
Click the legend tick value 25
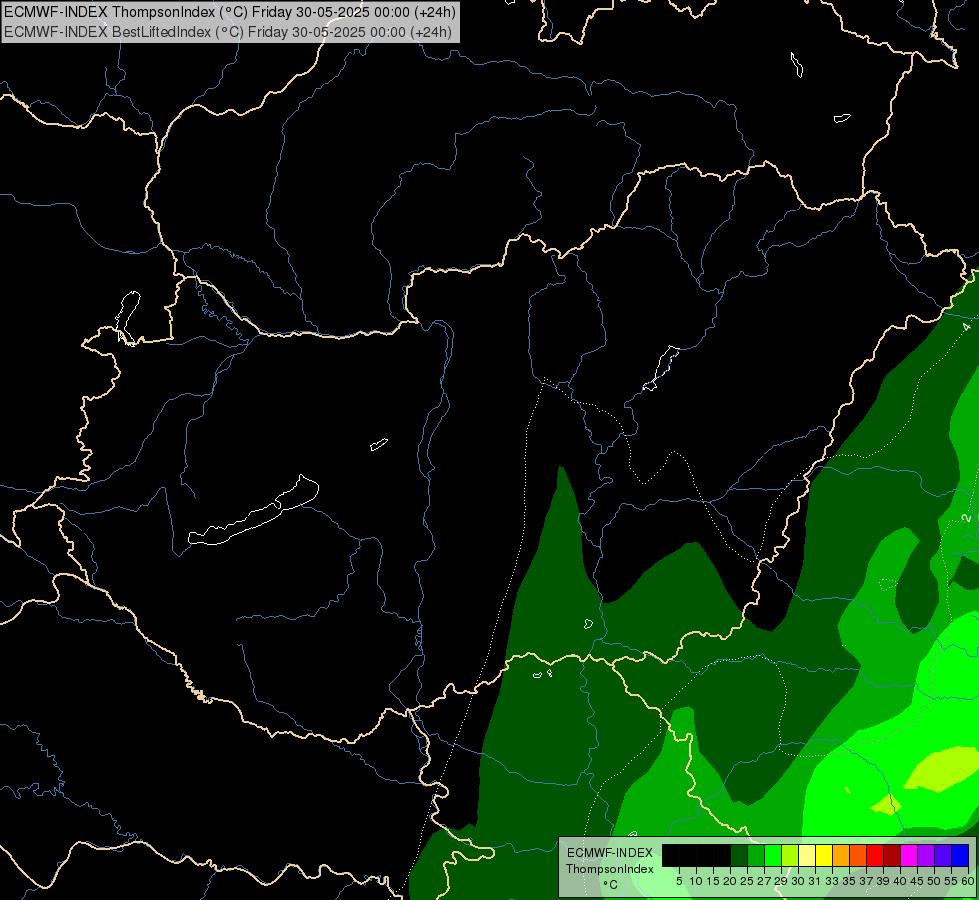pos(747,881)
